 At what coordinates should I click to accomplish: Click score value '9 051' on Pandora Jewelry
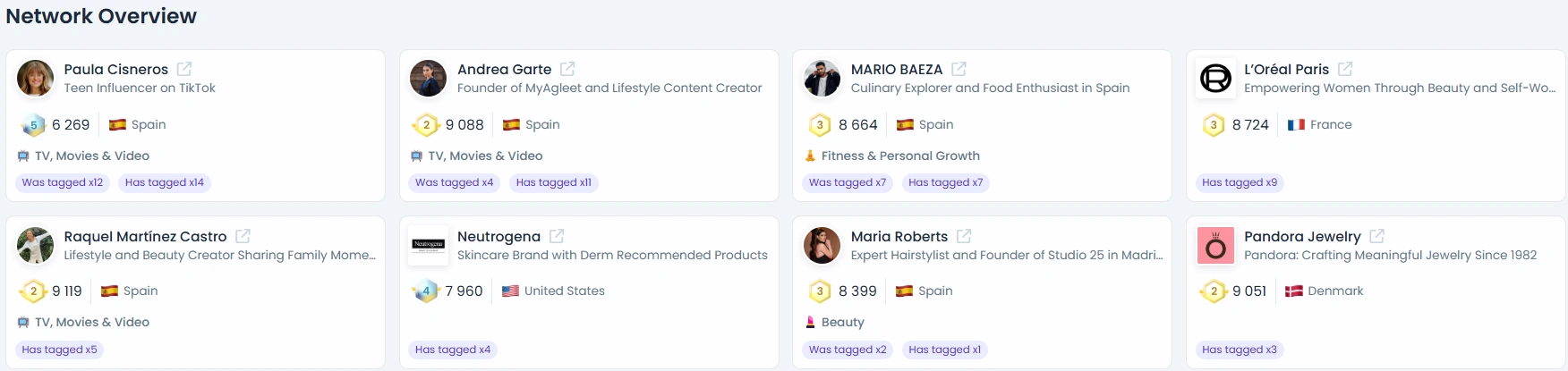1249,291
